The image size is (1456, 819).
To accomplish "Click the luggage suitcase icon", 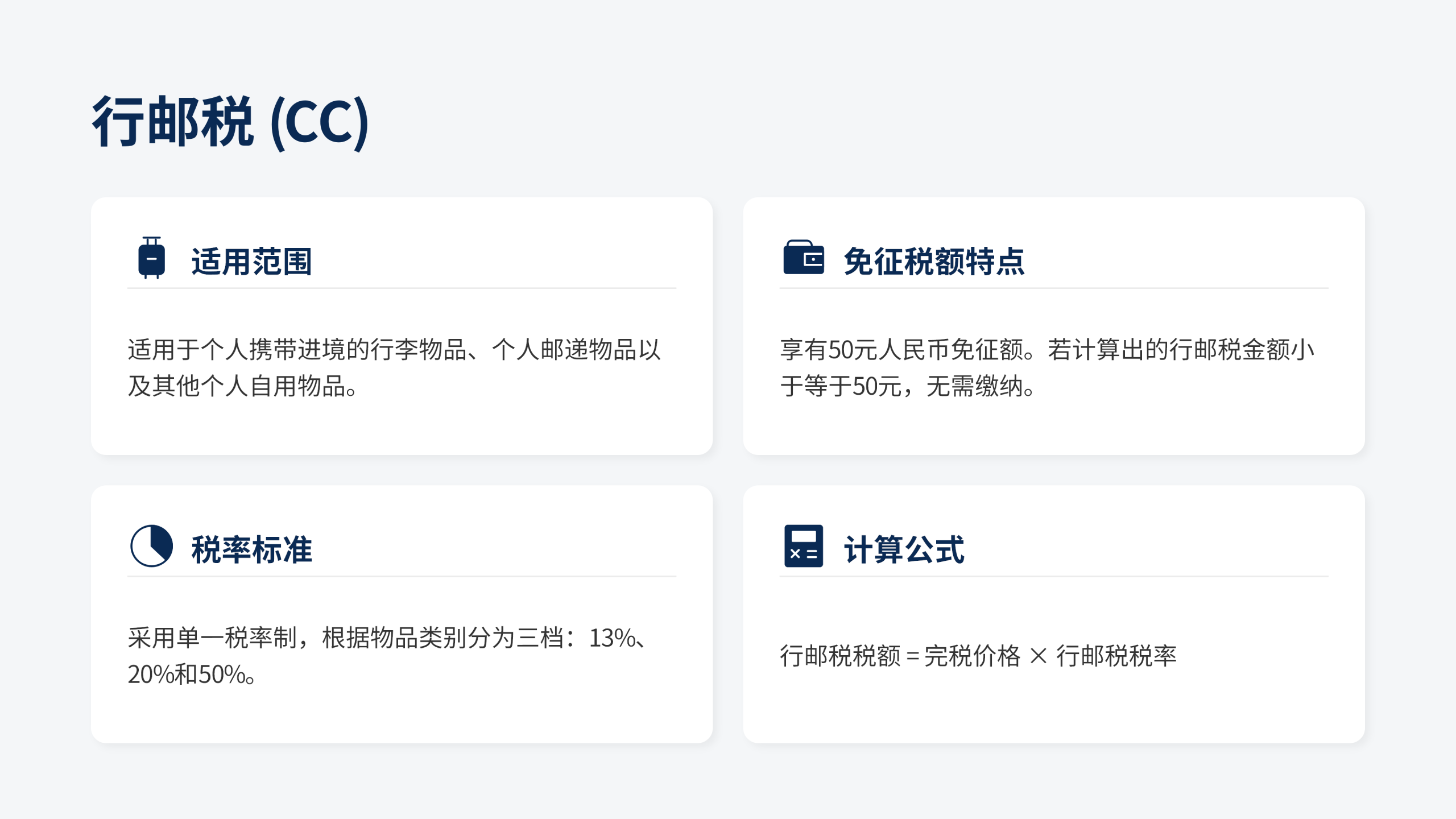I will [151, 258].
